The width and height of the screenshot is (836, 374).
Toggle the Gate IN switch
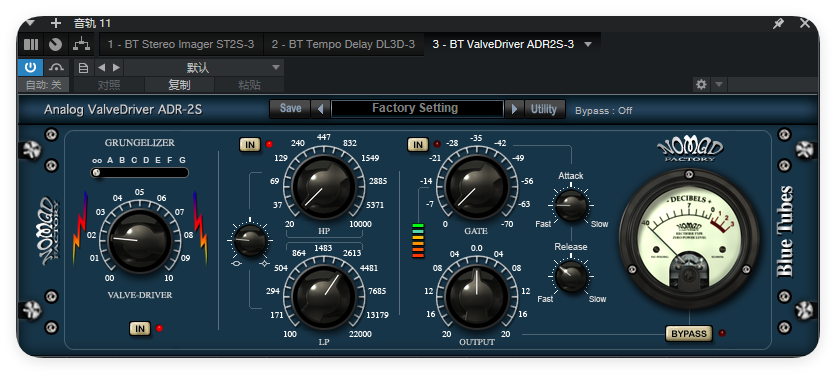tap(418, 145)
